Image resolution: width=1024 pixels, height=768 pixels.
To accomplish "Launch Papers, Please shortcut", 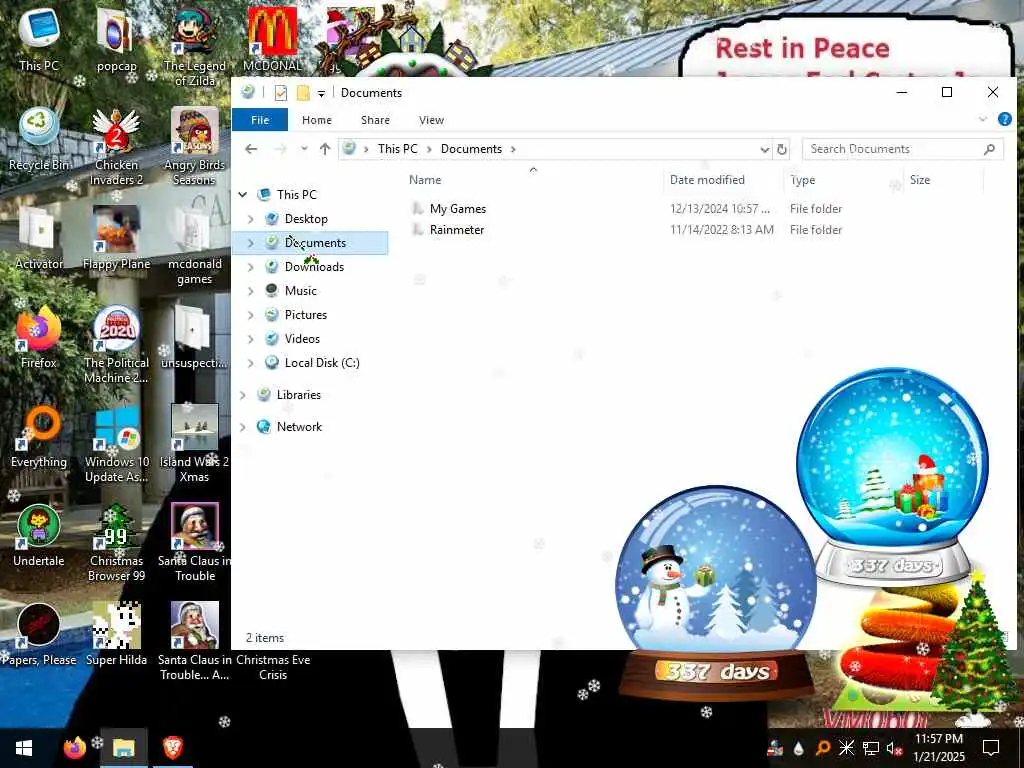I will 39,635.
